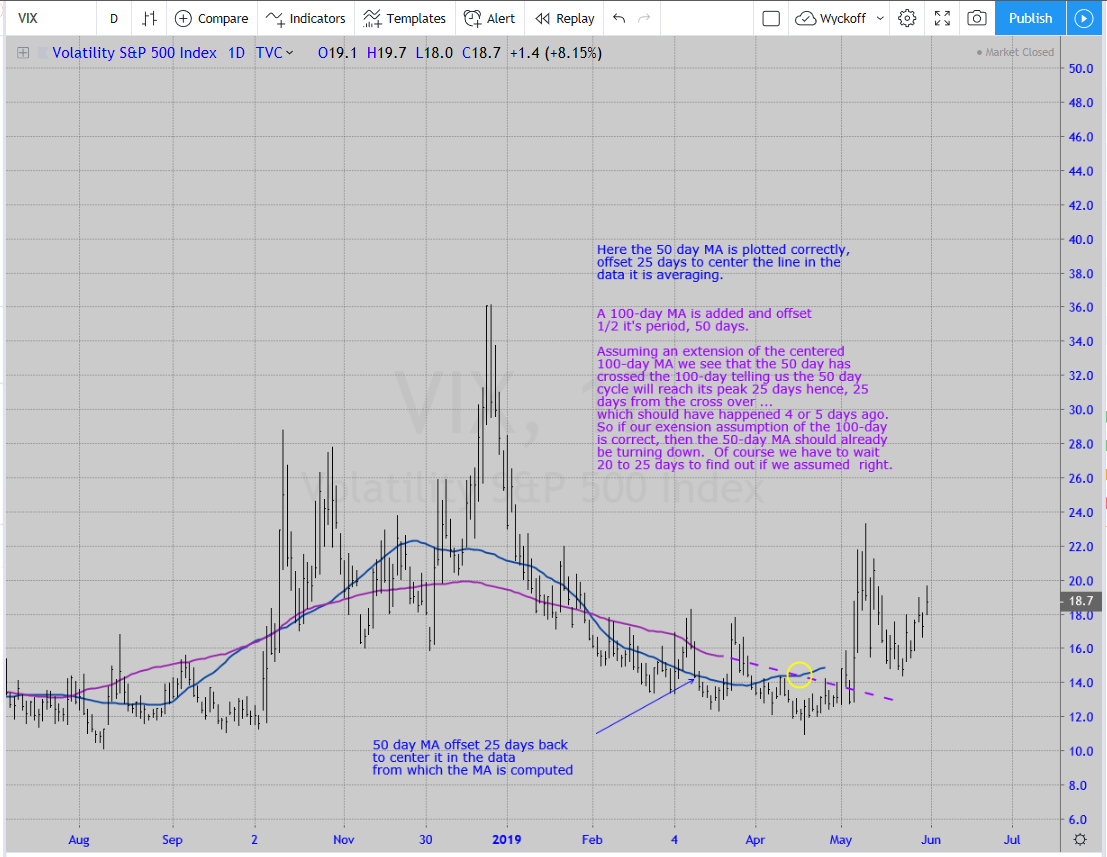The width and height of the screenshot is (1107, 857).
Task: Open the Templates menu
Action: [x=404, y=18]
